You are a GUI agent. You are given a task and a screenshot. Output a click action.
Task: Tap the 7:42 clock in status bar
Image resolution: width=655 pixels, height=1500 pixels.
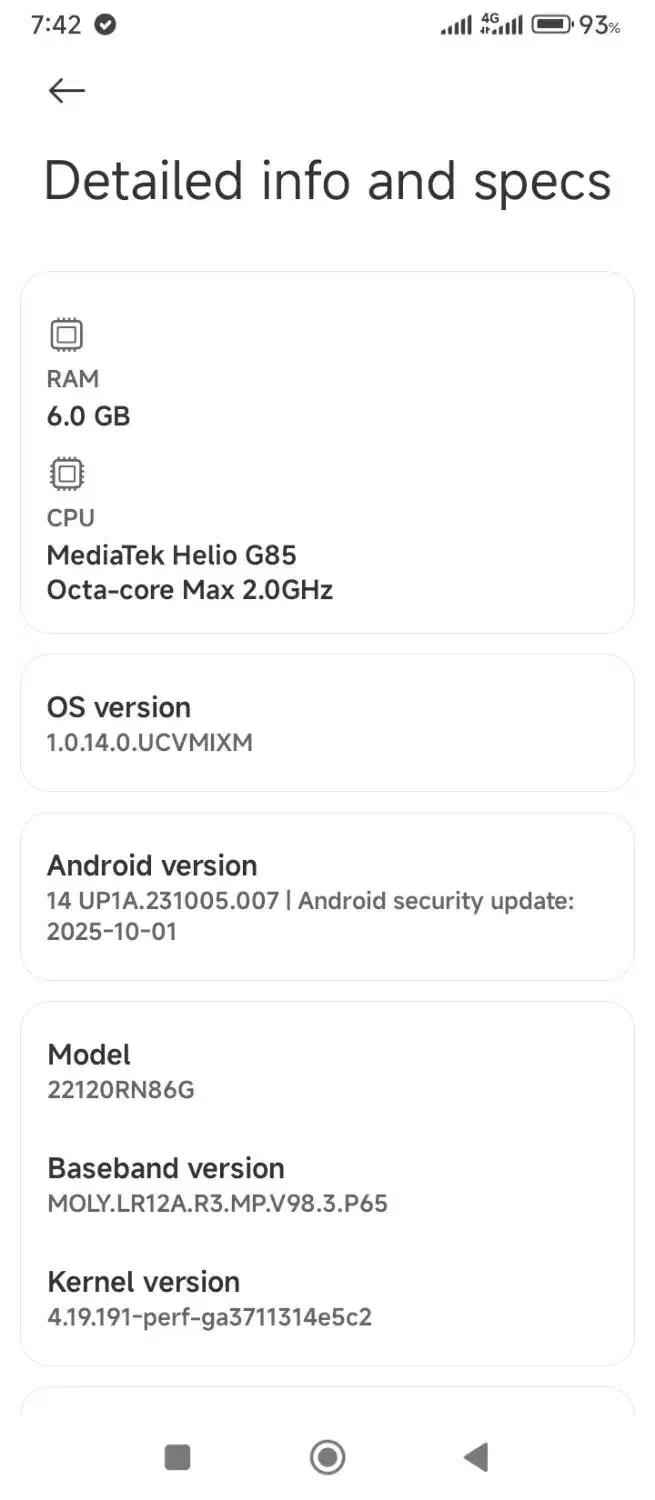pyautogui.click(x=56, y=25)
